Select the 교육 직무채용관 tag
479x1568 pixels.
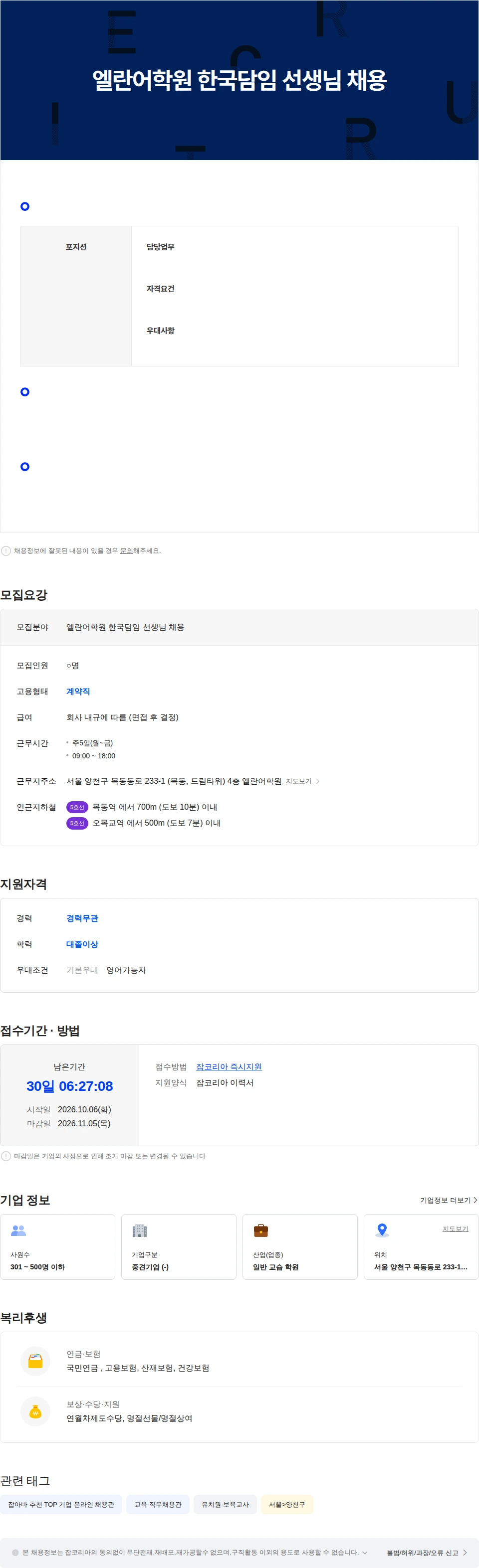[158, 1504]
